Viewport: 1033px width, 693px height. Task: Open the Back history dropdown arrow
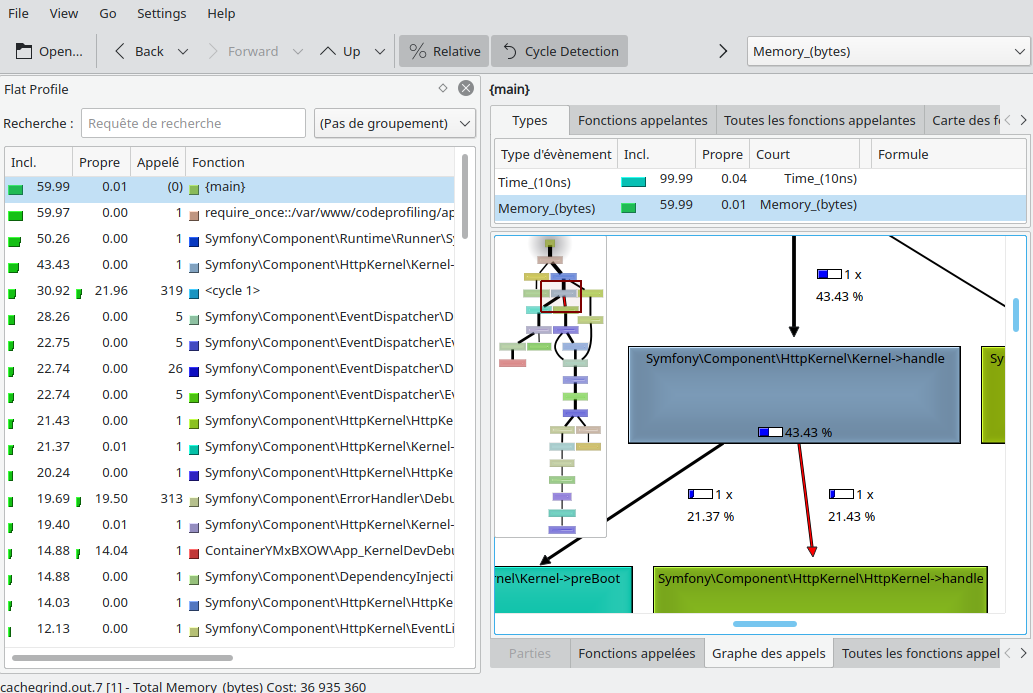pyautogui.click(x=183, y=51)
